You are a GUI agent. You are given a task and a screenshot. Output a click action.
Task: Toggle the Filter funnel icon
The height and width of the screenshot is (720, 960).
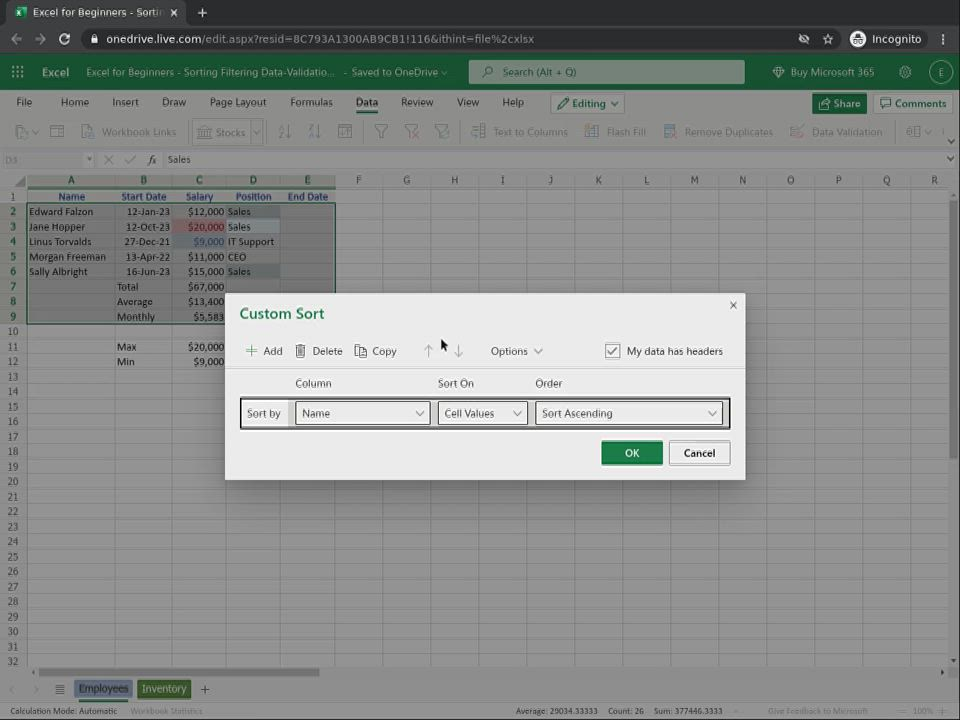click(381, 132)
